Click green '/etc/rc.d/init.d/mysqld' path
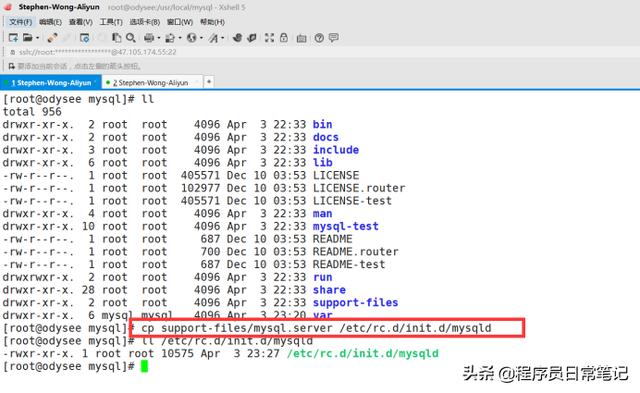 tap(362, 353)
